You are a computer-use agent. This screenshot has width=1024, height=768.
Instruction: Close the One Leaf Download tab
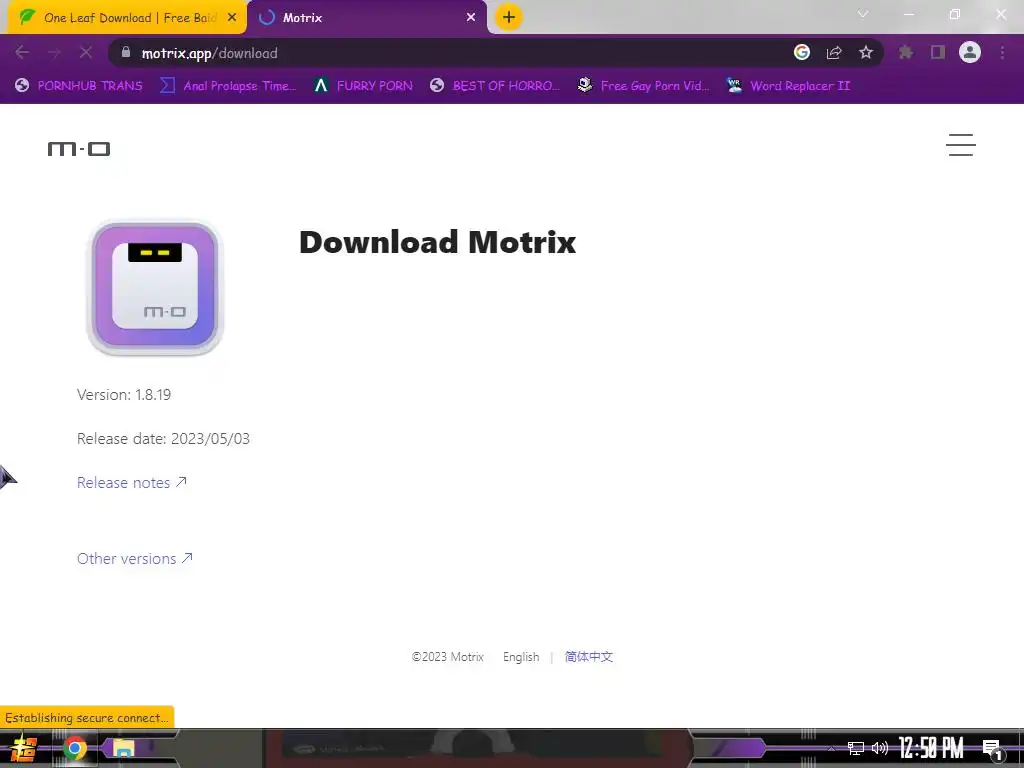click(x=232, y=18)
